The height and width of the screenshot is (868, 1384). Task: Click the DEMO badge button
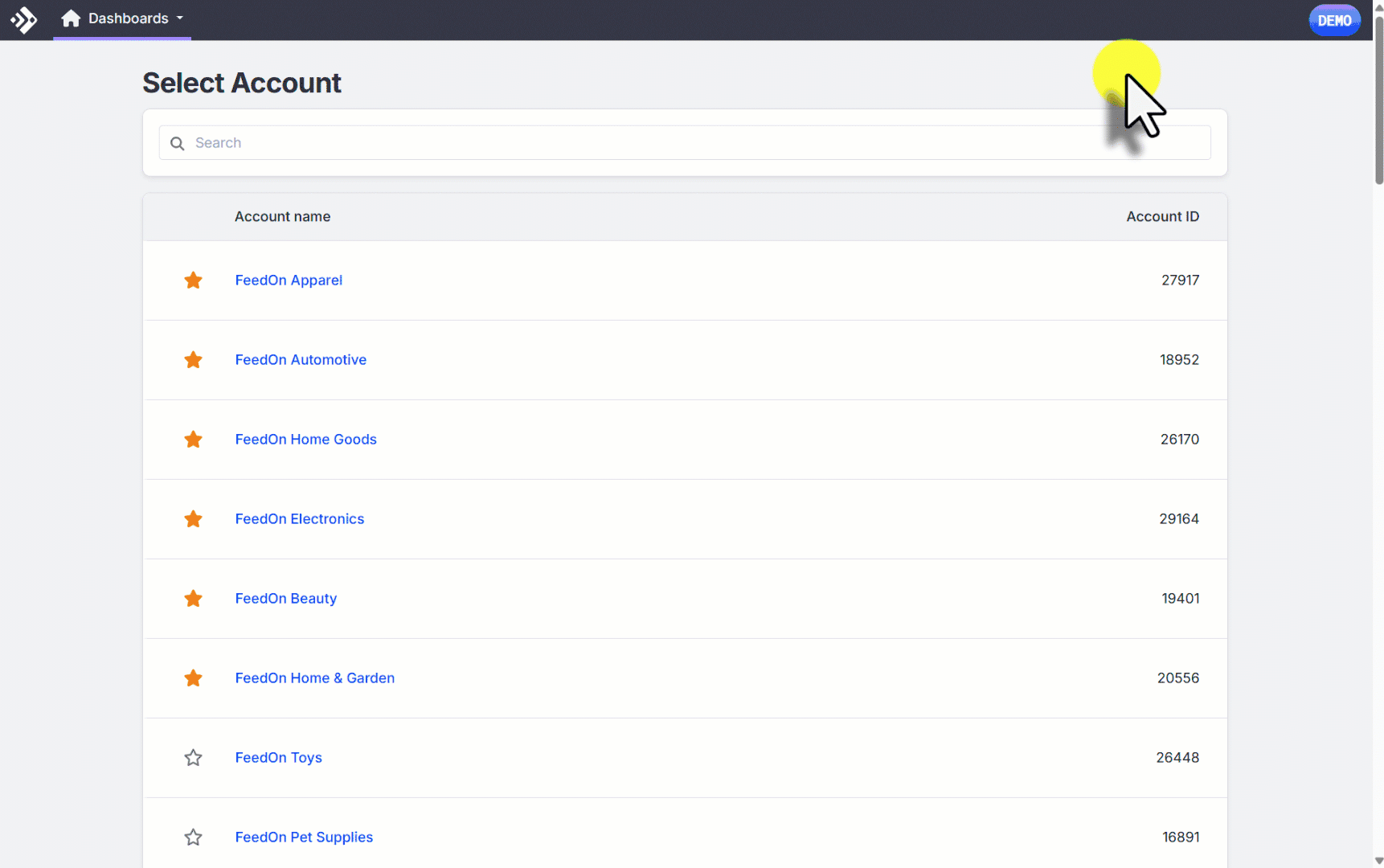[1334, 20]
